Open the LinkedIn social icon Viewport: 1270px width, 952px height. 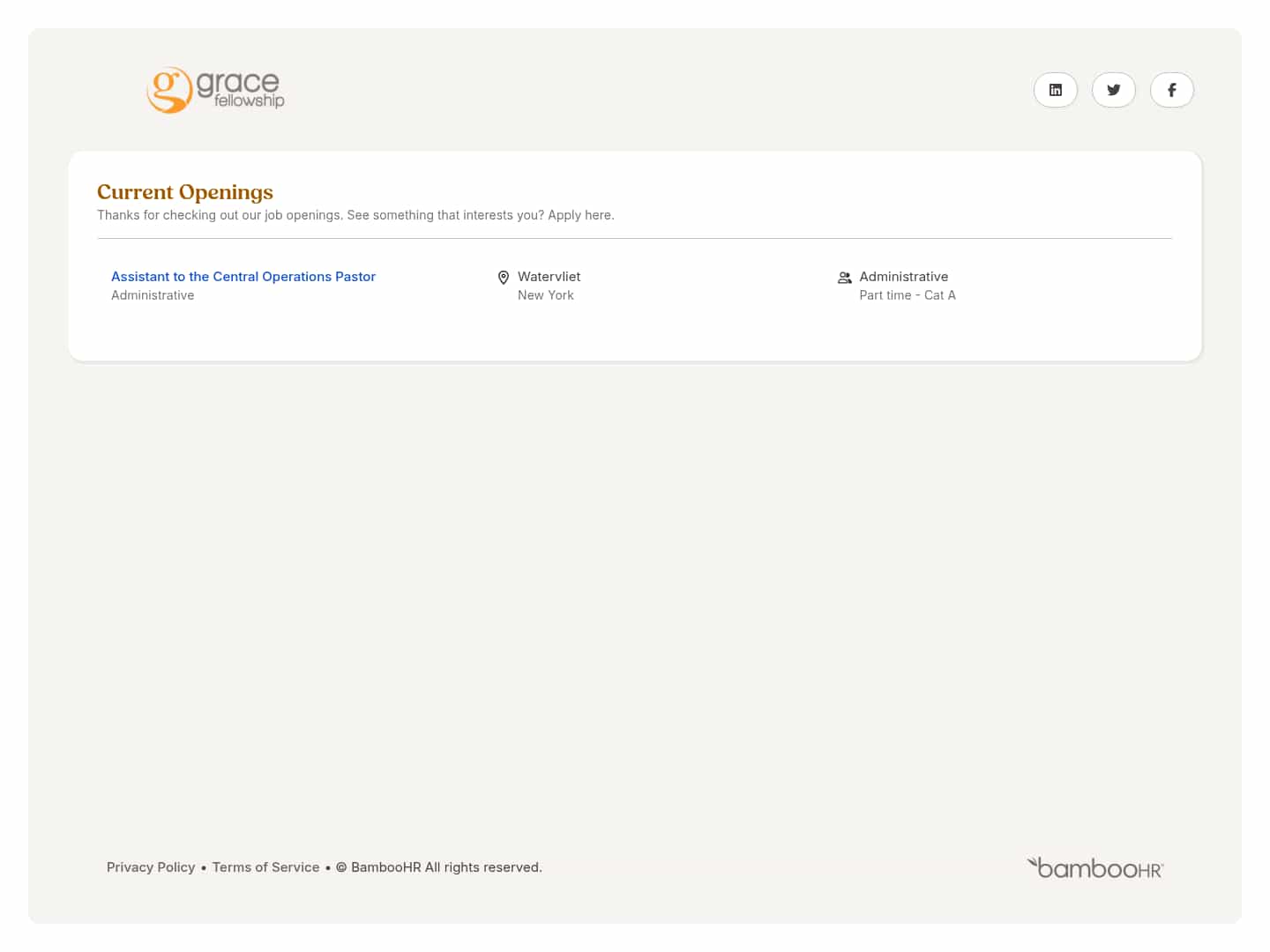point(1055,90)
